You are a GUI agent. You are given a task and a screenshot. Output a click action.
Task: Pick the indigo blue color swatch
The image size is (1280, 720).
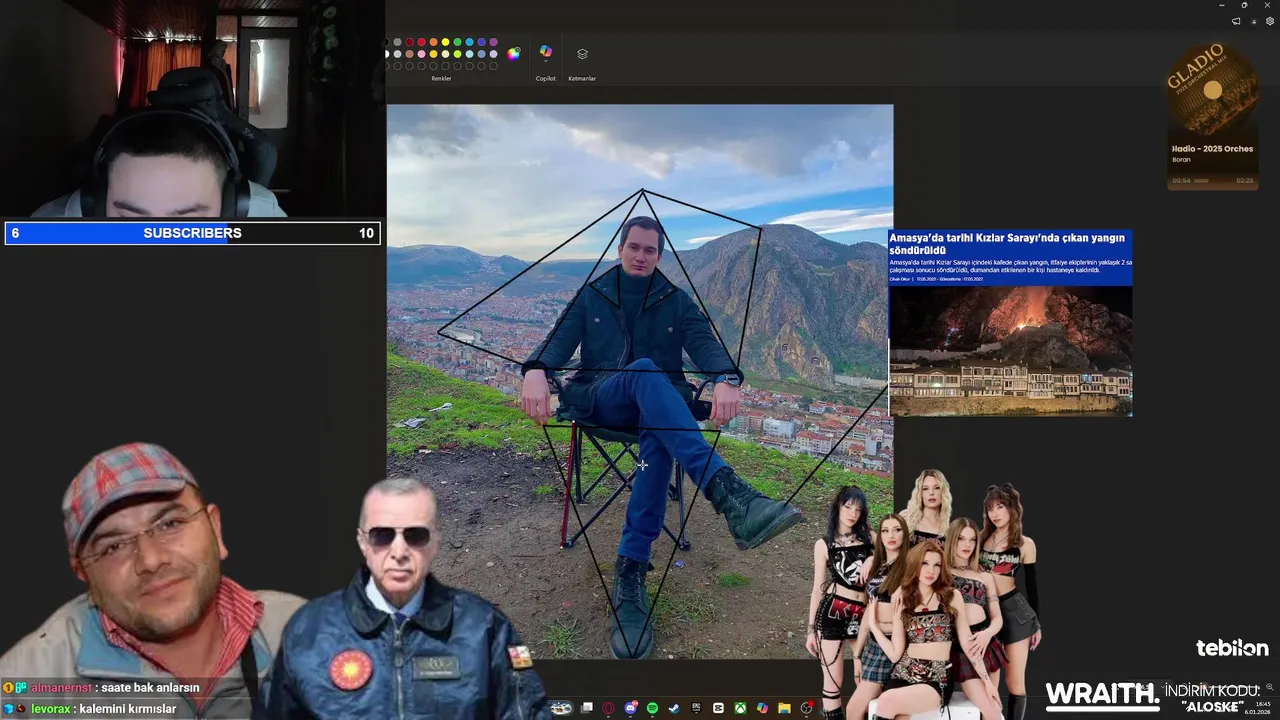481,42
